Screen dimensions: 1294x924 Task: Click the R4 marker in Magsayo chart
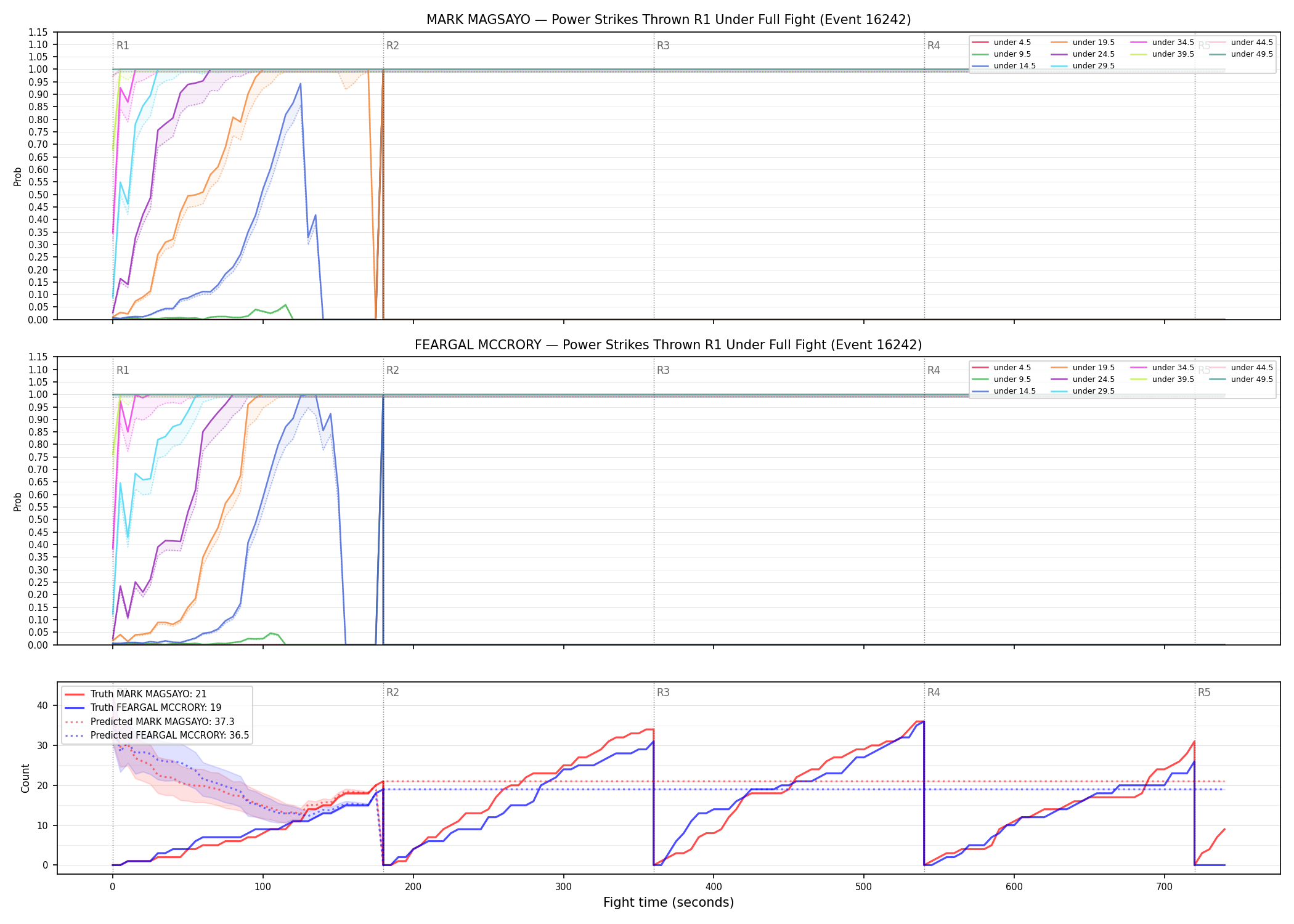(x=934, y=46)
